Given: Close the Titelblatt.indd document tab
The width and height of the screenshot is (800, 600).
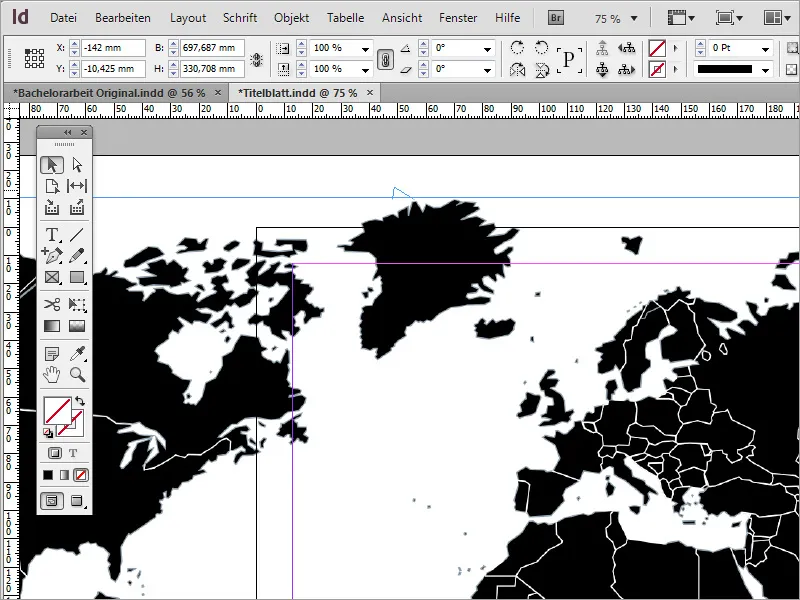Looking at the screenshot, I should click(x=370, y=92).
